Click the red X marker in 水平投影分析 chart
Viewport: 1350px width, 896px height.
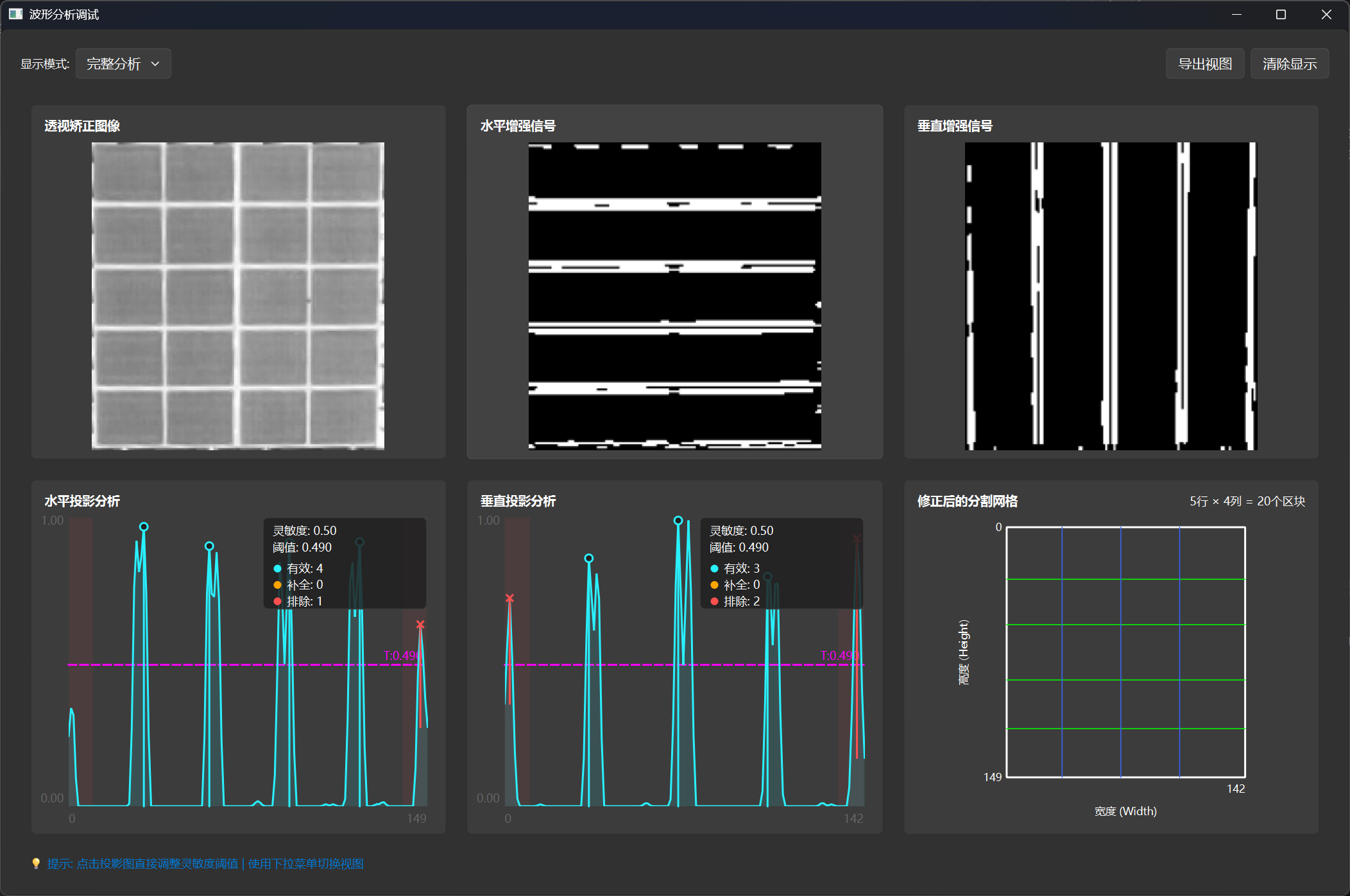420,624
